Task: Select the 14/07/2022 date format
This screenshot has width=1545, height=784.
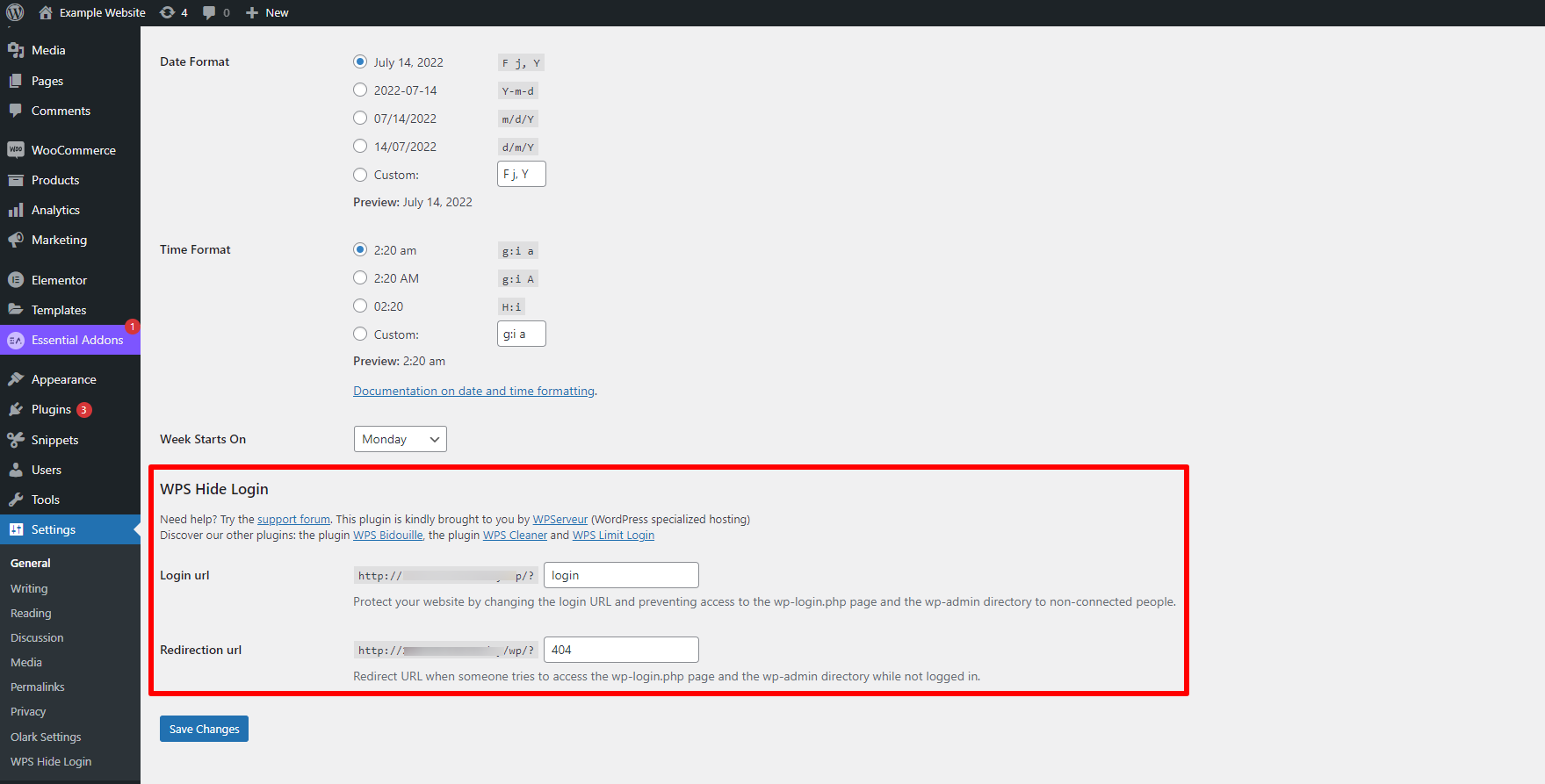Action: [x=360, y=146]
